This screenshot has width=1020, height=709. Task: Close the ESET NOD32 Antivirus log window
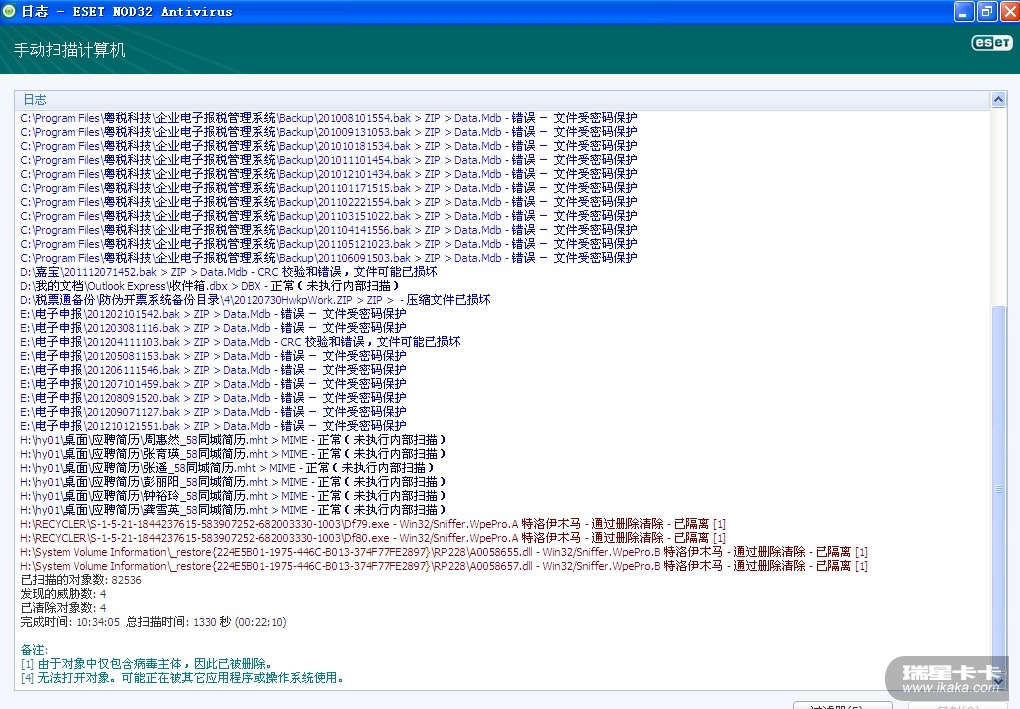pyautogui.click(x=1010, y=11)
